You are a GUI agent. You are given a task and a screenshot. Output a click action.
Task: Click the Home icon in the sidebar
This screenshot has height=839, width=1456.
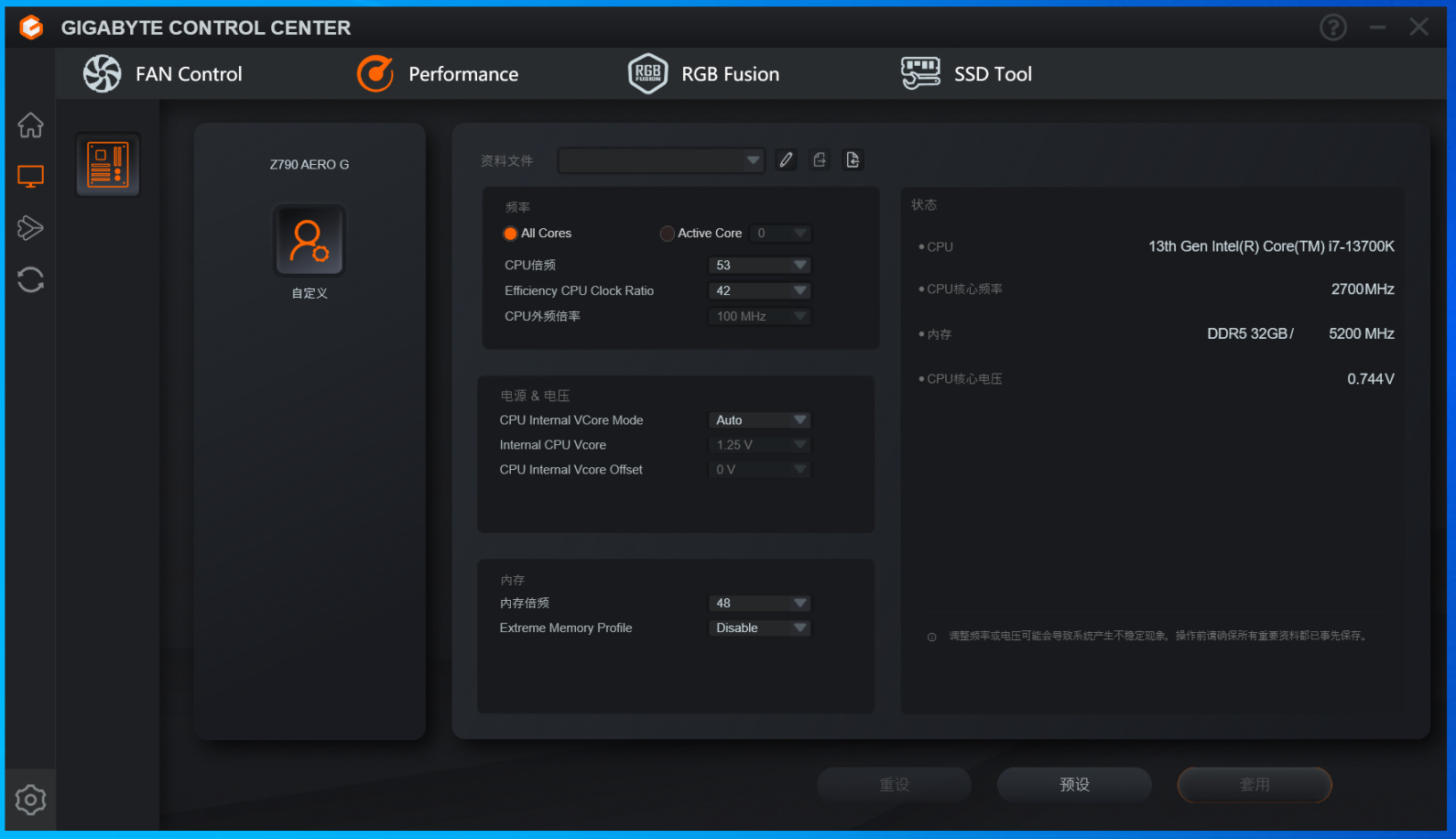[x=30, y=125]
